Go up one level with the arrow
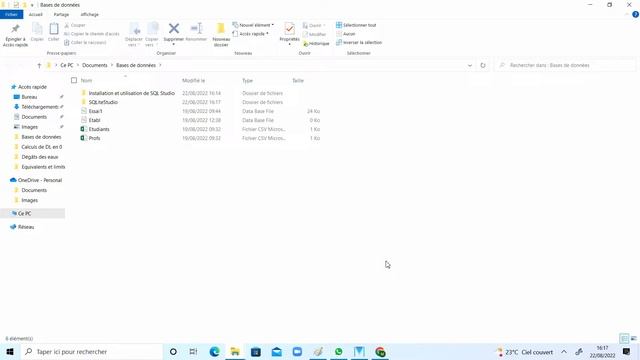Screen dimensions: 640x360 click(39, 65)
